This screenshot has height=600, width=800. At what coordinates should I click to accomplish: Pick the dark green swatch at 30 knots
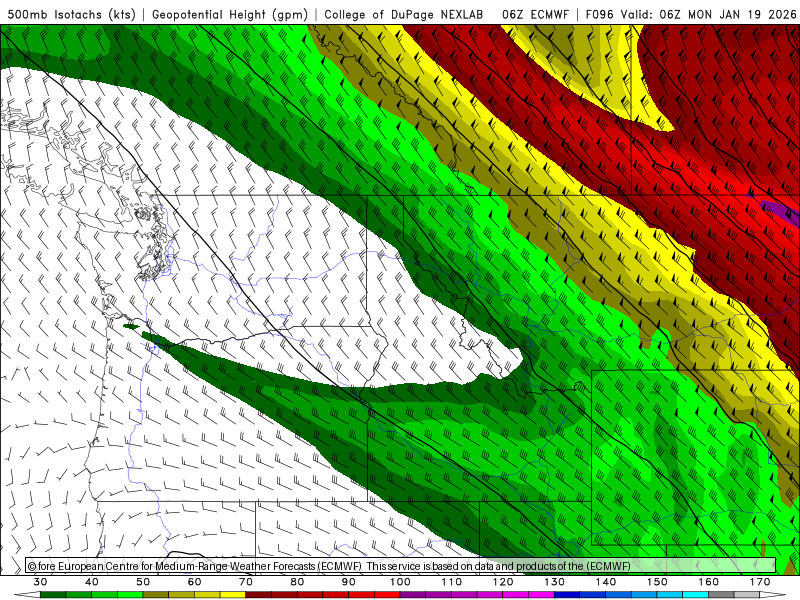click(53, 595)
